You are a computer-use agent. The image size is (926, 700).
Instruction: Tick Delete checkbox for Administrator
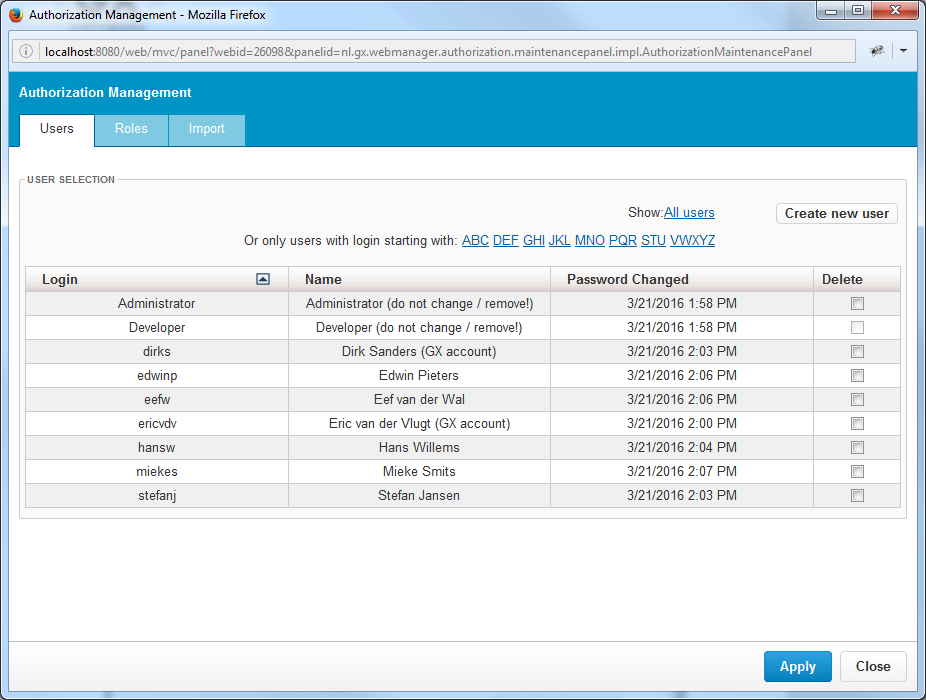pyautogui.click(x=857, y=304)
